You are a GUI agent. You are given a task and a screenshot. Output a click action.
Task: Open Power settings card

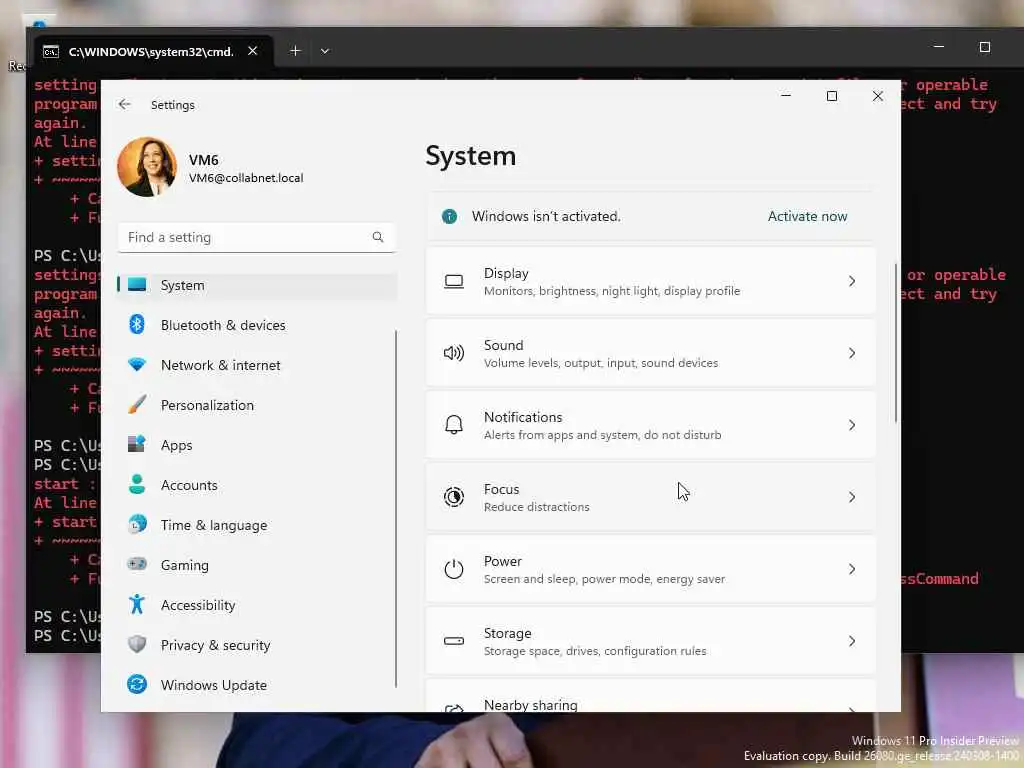tap(650, 569)
